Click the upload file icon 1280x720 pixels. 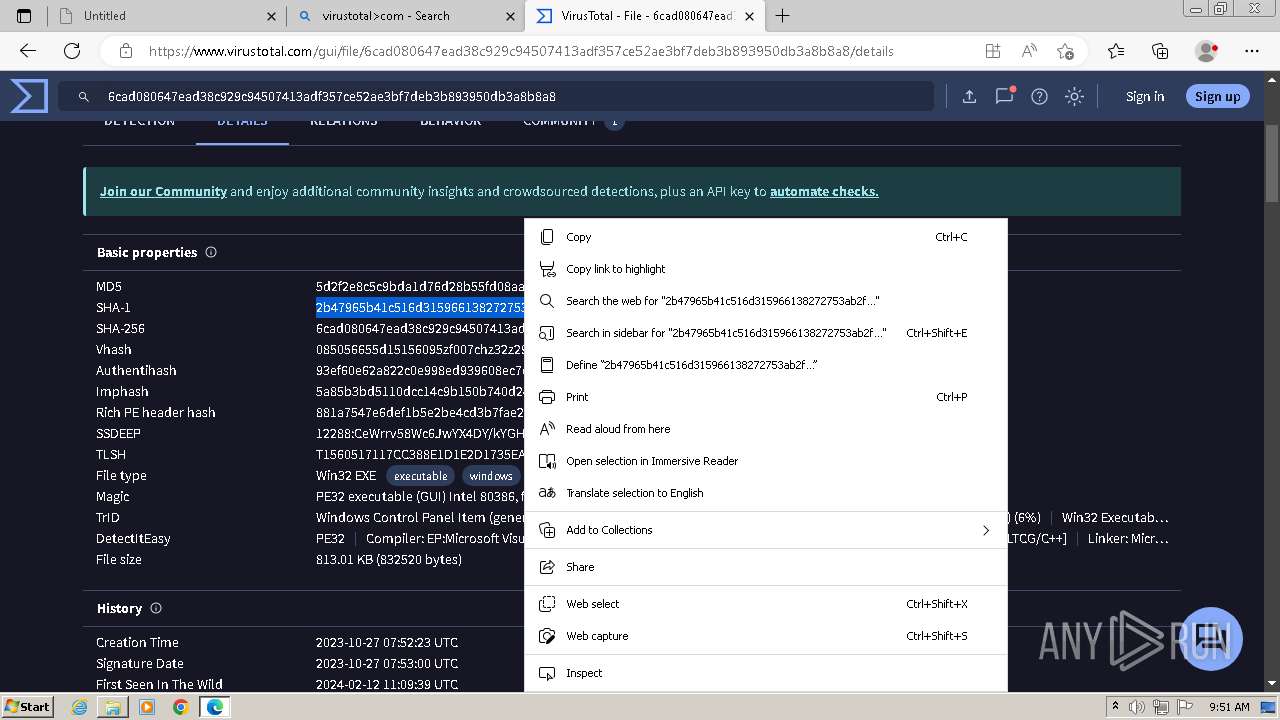(969, 96)
